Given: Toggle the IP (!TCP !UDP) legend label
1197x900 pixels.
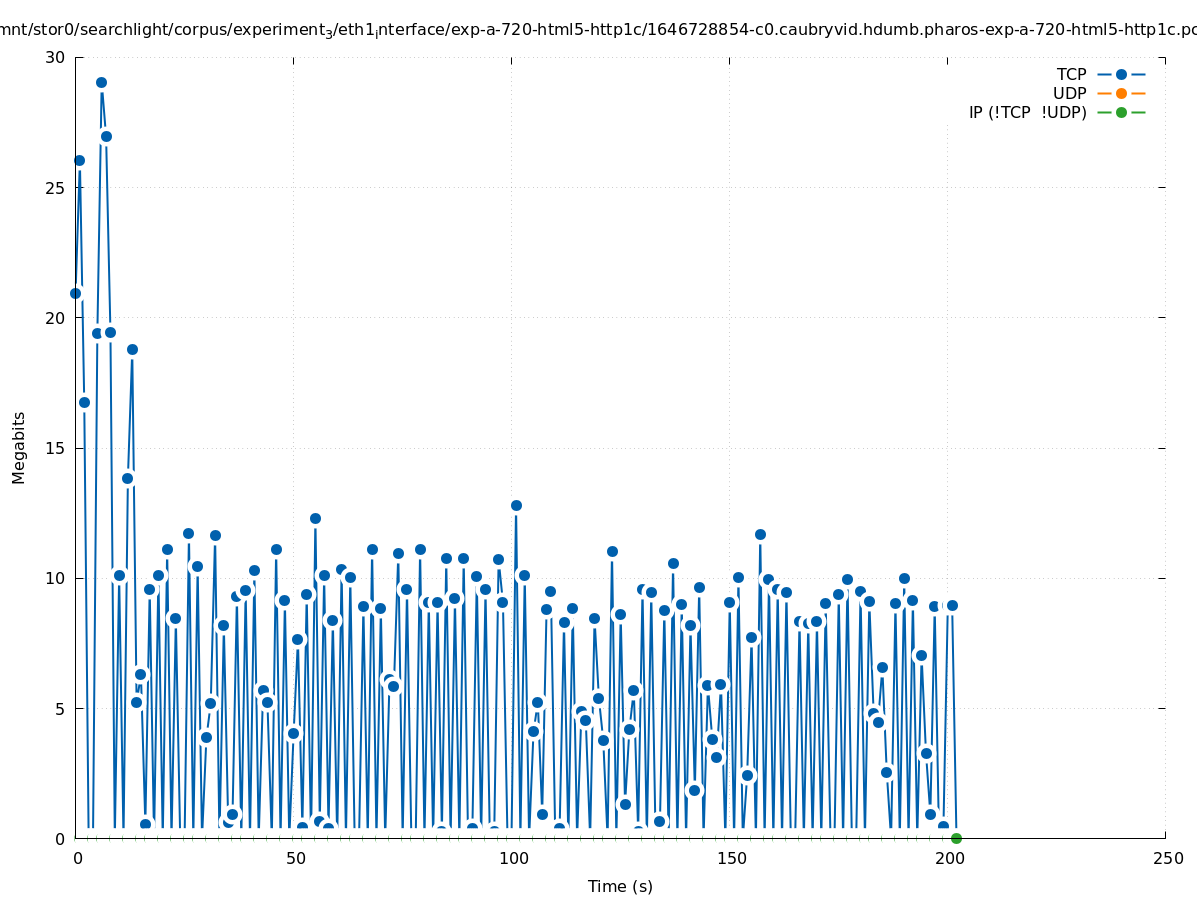Looking at the screenshot, I should pyautogui.click(x=1027, y=112).
